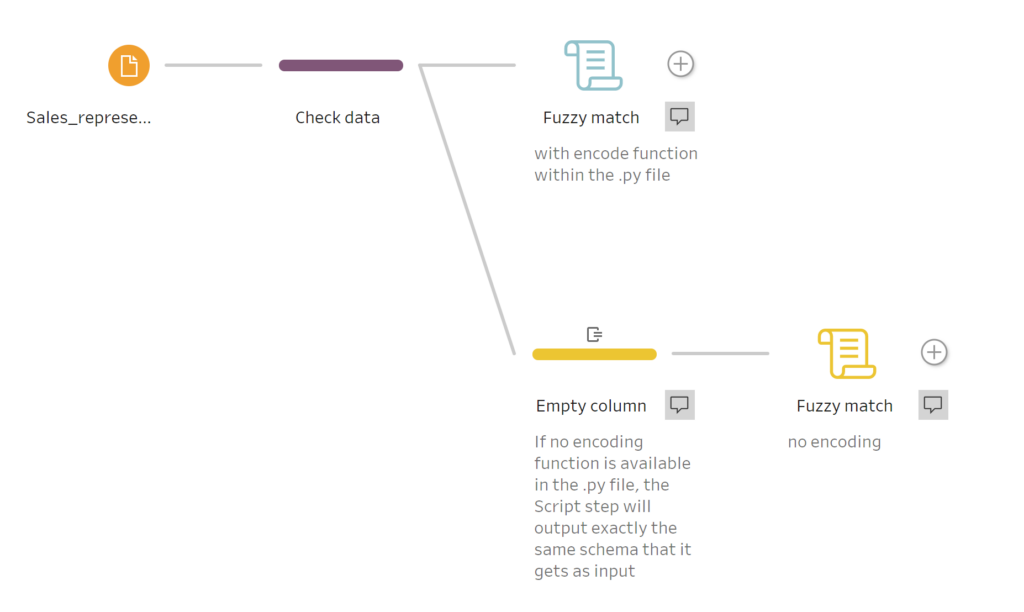The width and height of the screenshot is (1024, 612).
Task: Open comment icon beside Empty column
Action: (x=680, y=405)
